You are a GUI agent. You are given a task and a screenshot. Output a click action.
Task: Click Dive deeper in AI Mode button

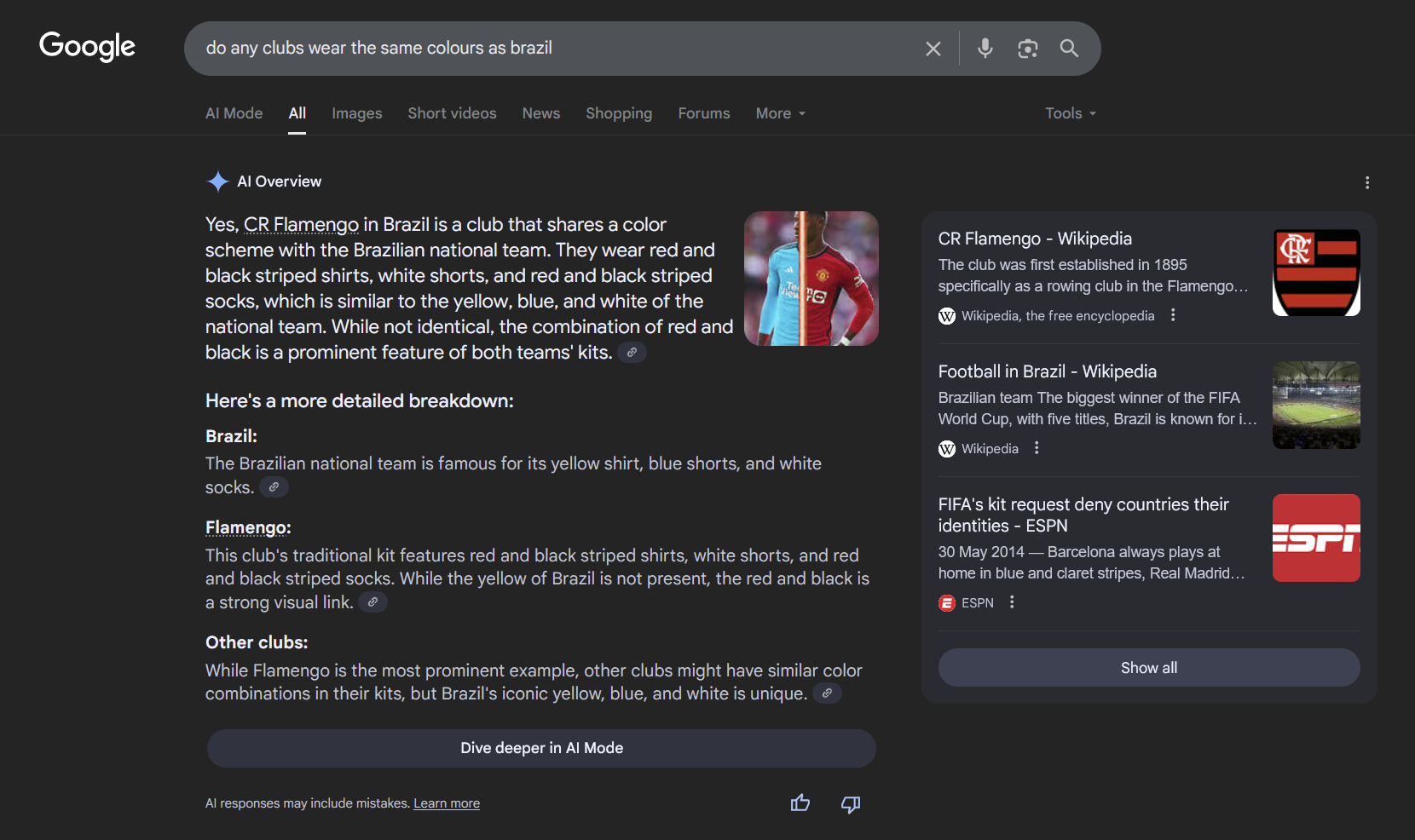tap(541, 748)
